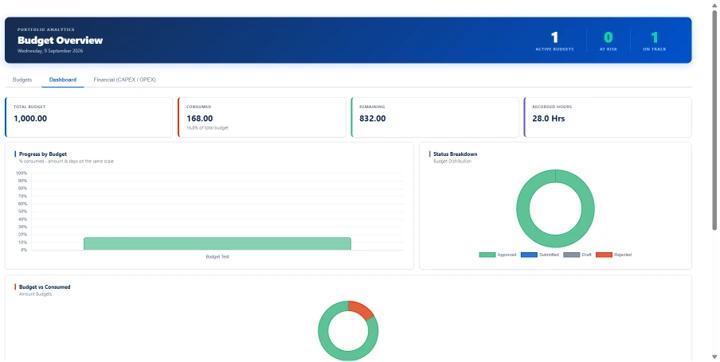Click the Active Budgets counter in header
The image size is (720, 362).
click(x=554, y=41)
